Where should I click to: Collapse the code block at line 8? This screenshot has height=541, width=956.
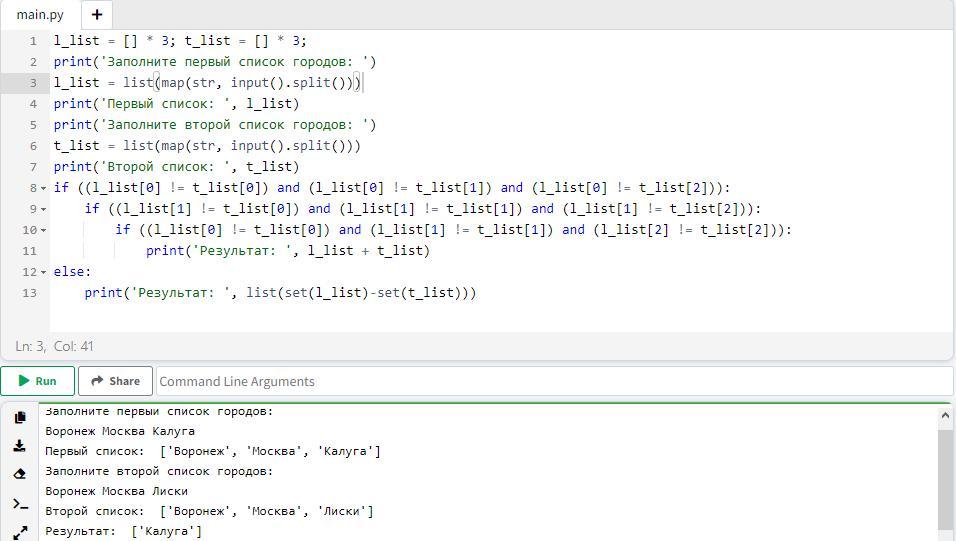tap(44, 188)
